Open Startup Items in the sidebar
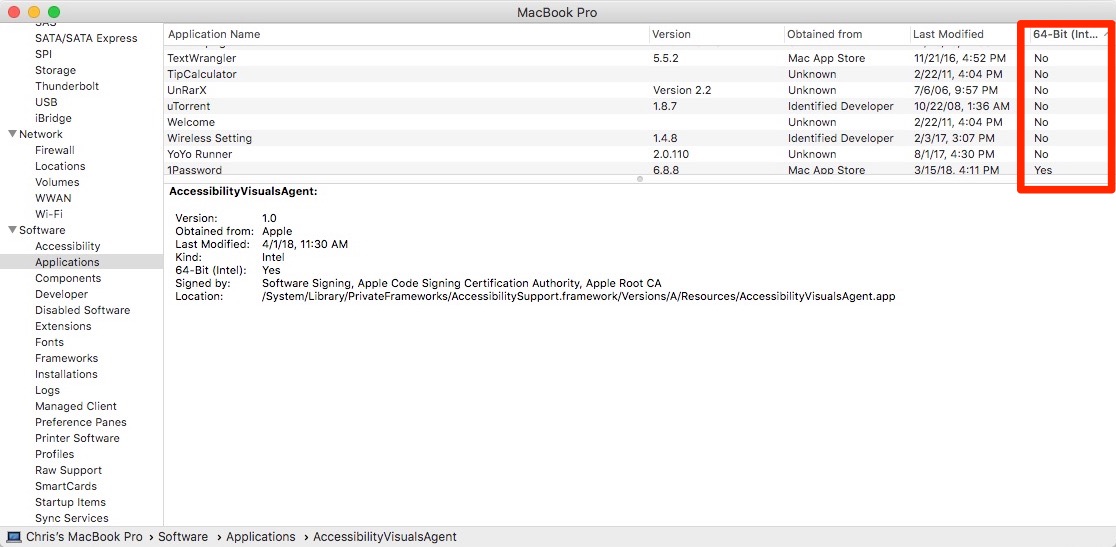Viewport: 1116px width, 547px height. pyautogui.click(x=70, y=502)
